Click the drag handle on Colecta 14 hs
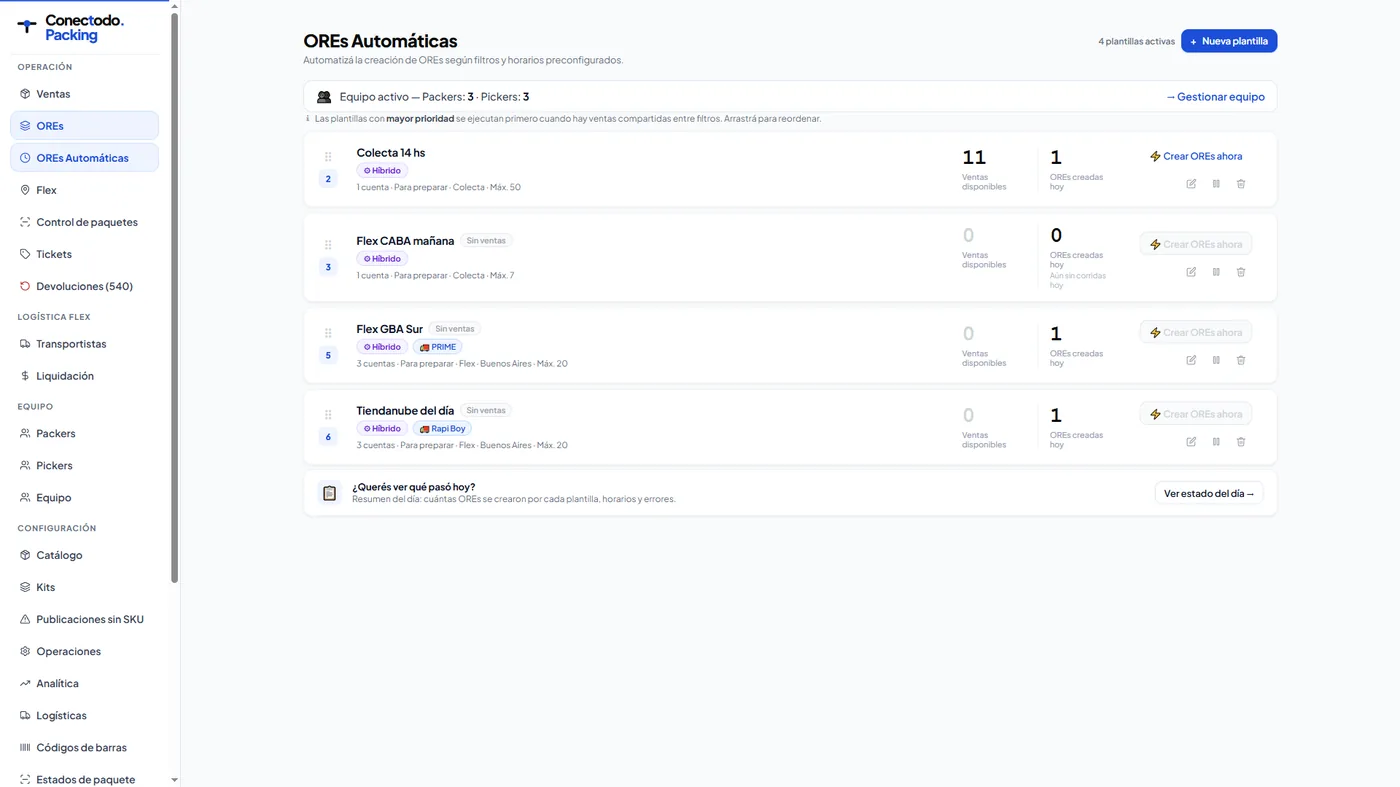Viewport: 1400px width, 787px height. tap(328, 157)
